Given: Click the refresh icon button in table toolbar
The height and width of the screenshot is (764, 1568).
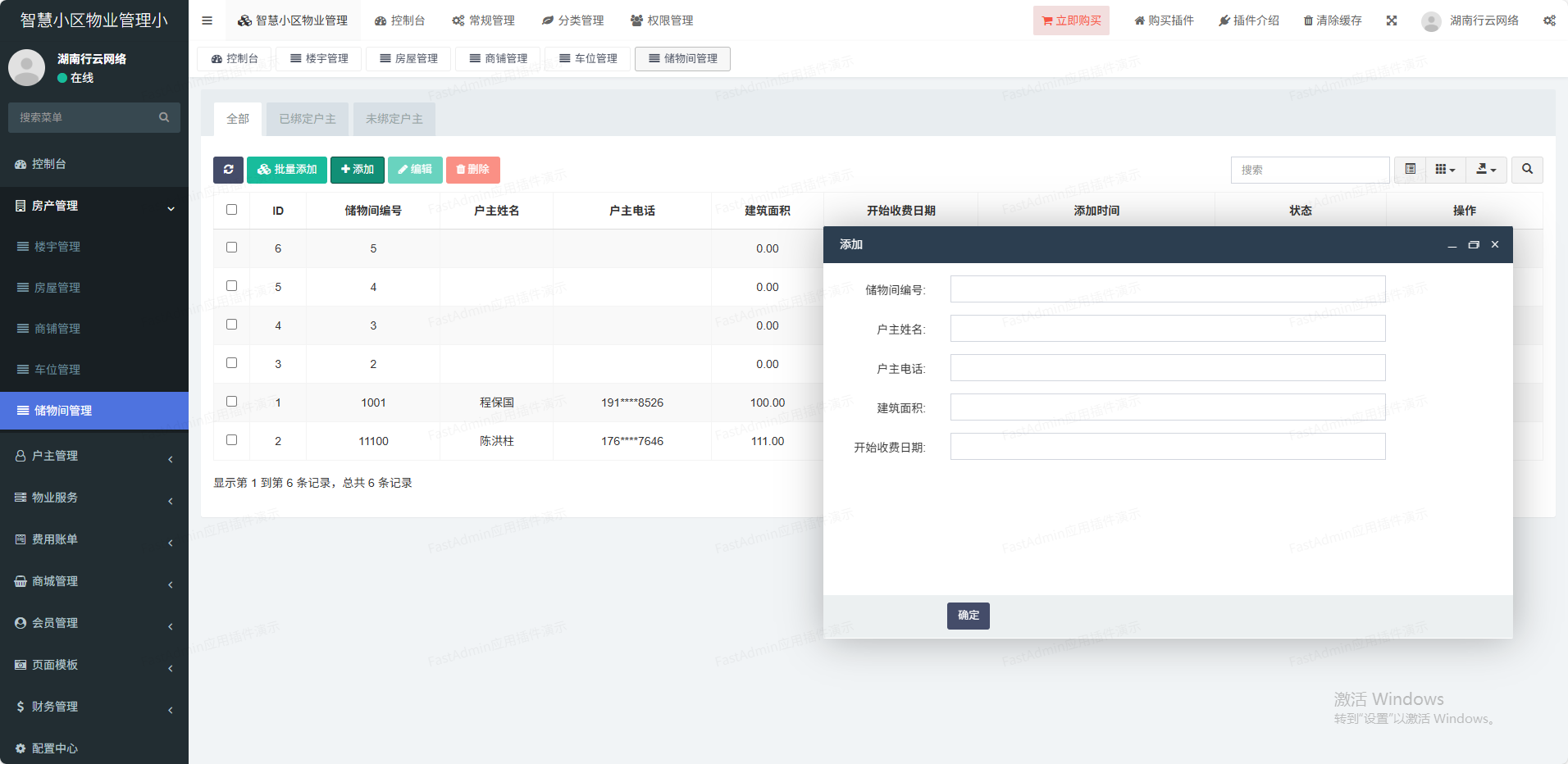Looking at the screenshot, I should tap(228, 170).
